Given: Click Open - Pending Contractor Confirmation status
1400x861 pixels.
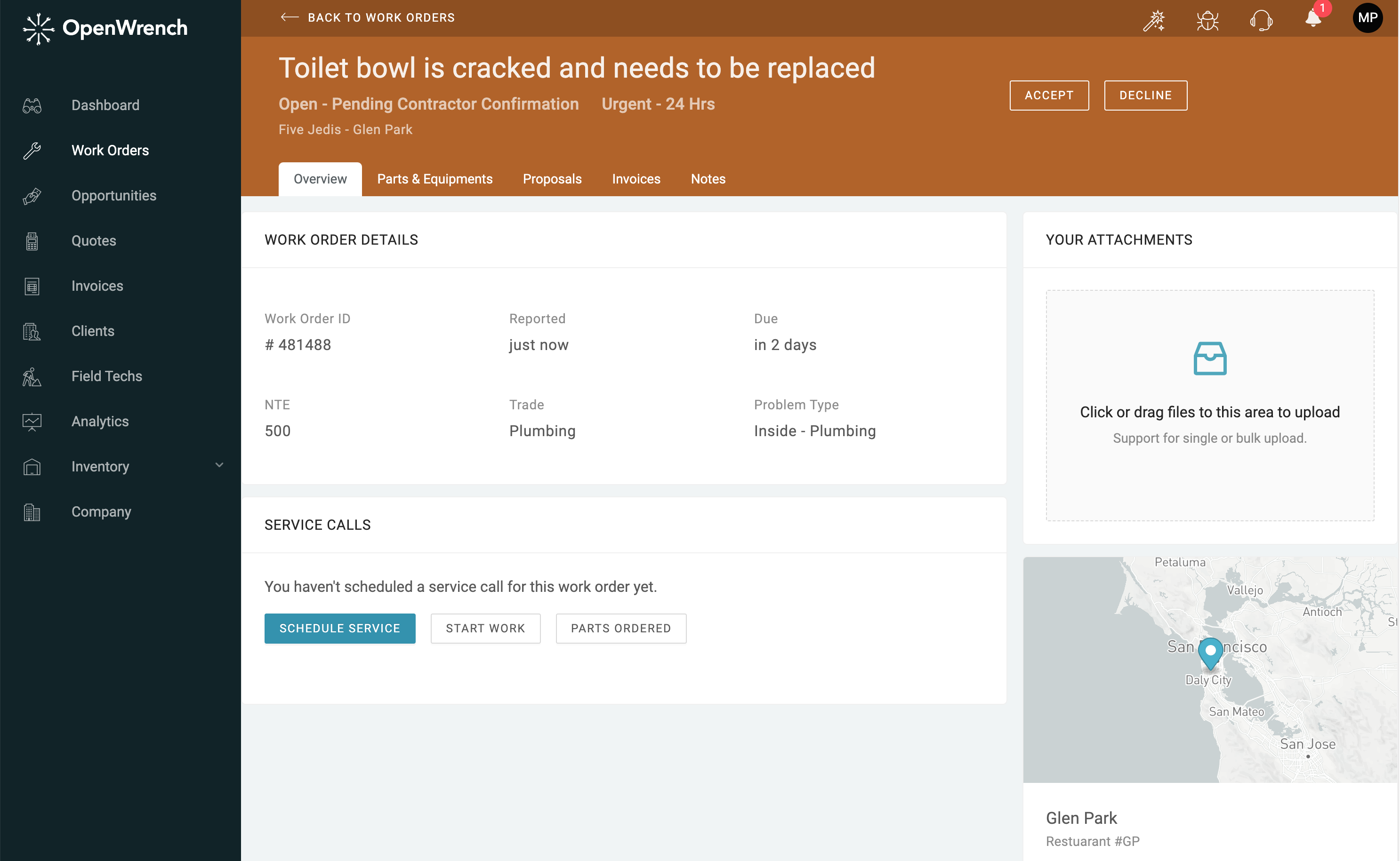Looking at the screenshot, I should (x=428, y=104).
